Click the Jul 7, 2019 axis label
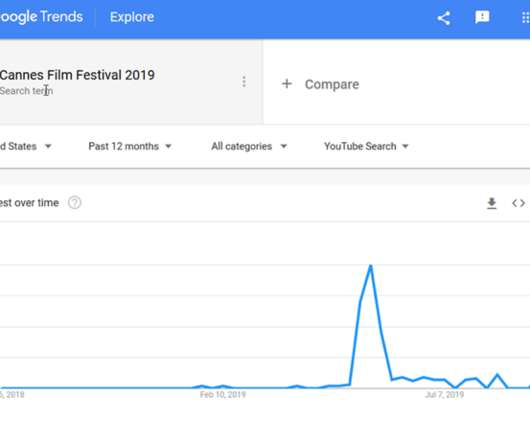Viewport: 530px width, 443px height. tap(444, 395)
